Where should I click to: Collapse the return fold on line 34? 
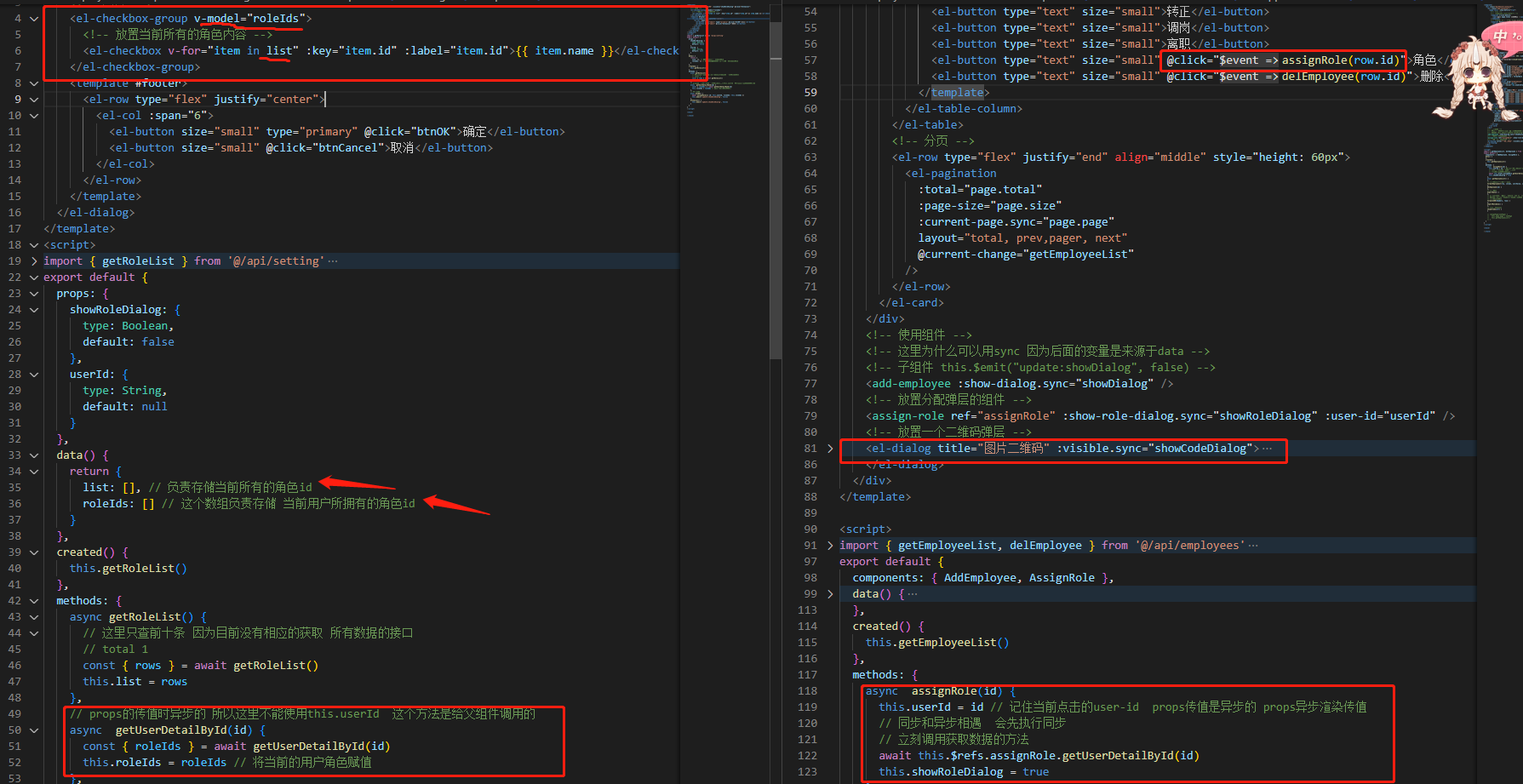pos(34,472)
